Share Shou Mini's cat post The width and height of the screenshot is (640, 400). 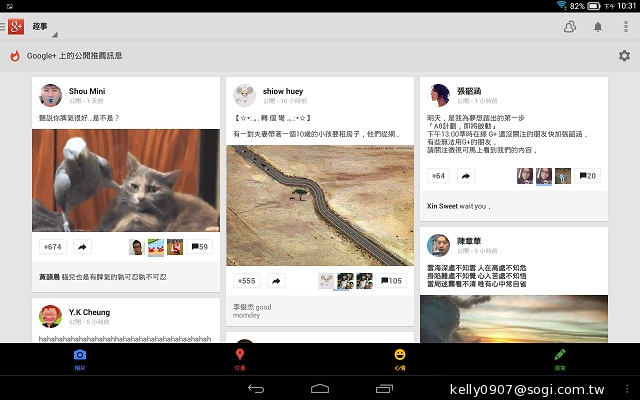[x=82, y=247]
